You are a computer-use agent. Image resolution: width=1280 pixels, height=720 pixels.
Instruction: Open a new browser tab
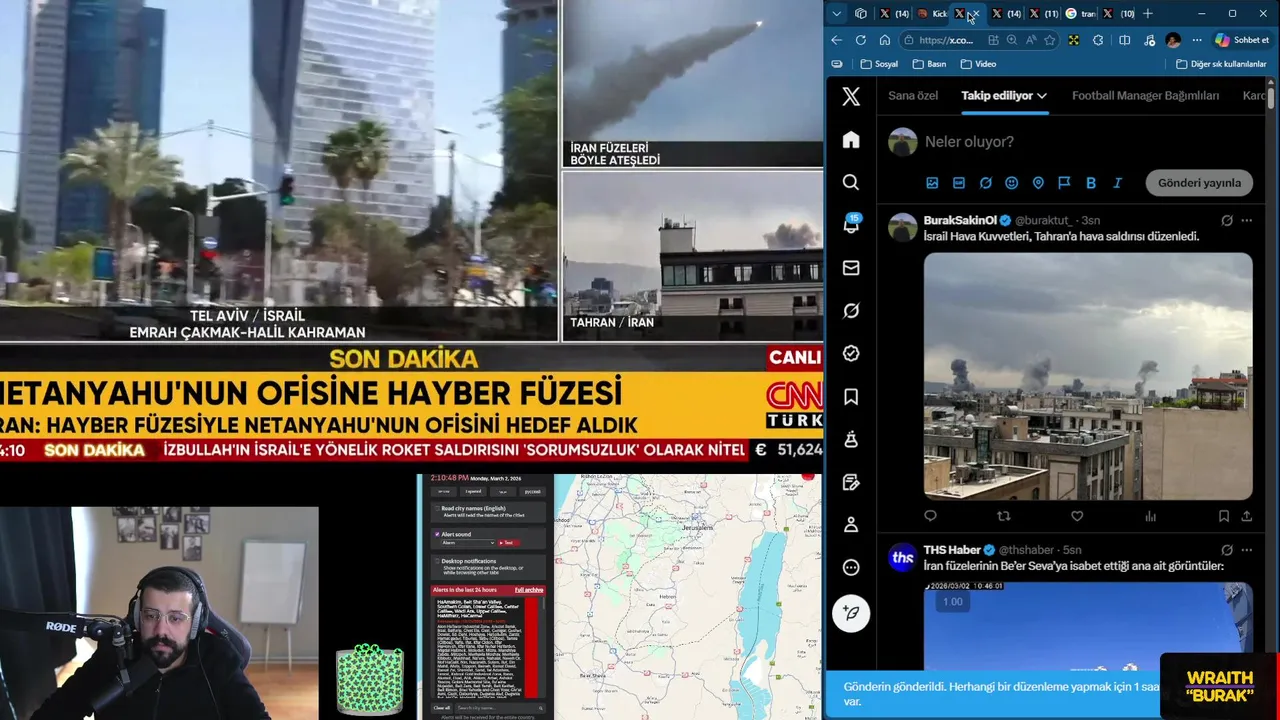(x=1148, y=14)
